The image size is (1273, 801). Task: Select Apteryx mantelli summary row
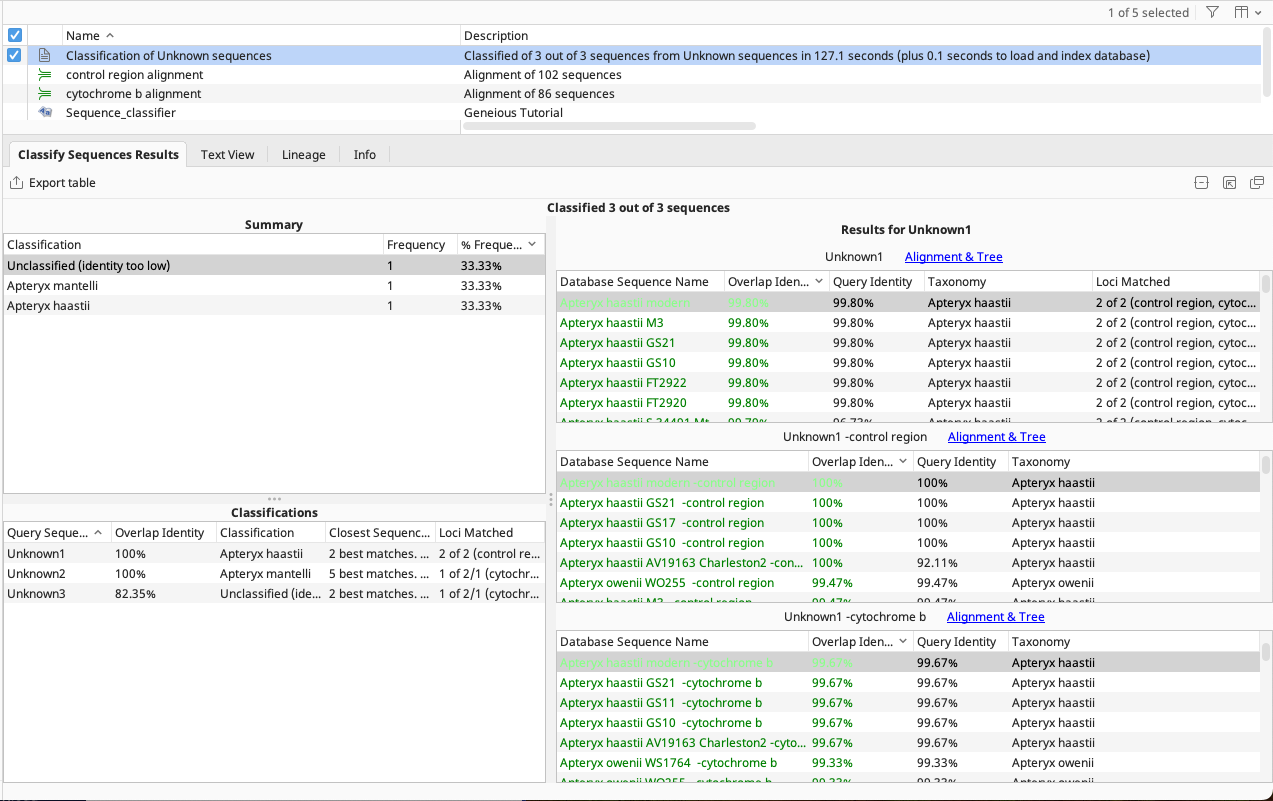click(x=274, y=286)
